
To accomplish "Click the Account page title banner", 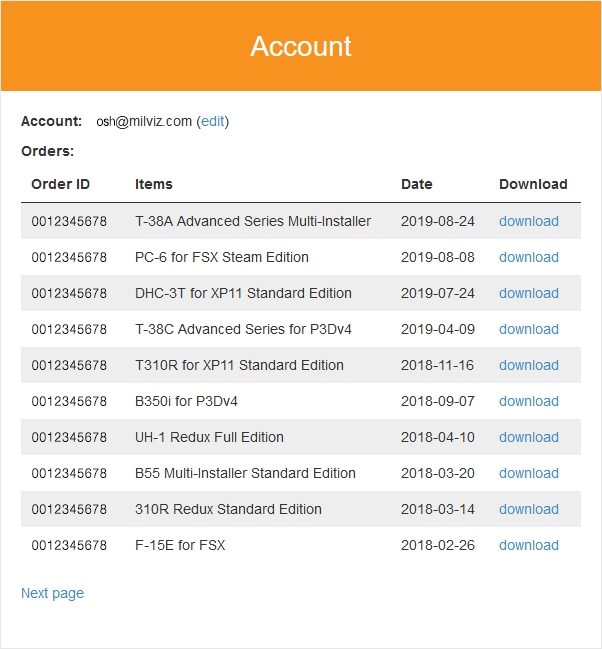I will tap(301, 46).
